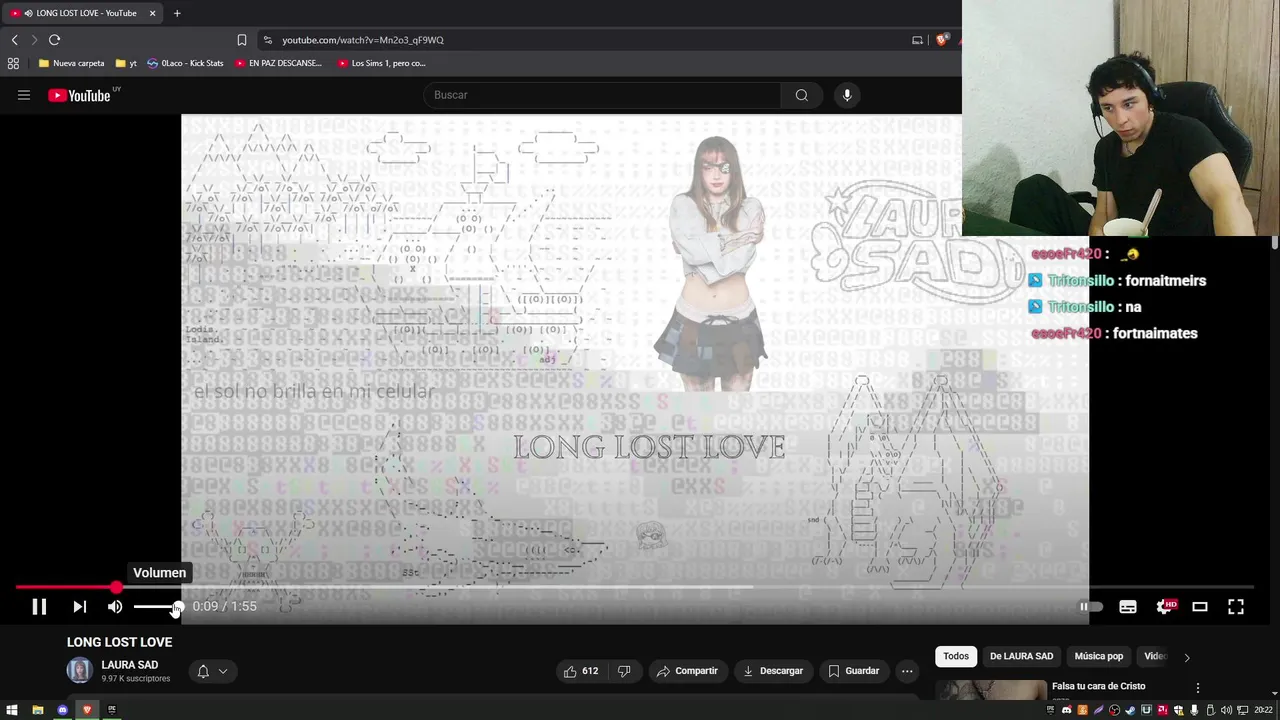Image resolution: width=1280 pixels, height=720 pixels.
Task: Open the apps grid in bookmarks bar
Action: point(13,63)
